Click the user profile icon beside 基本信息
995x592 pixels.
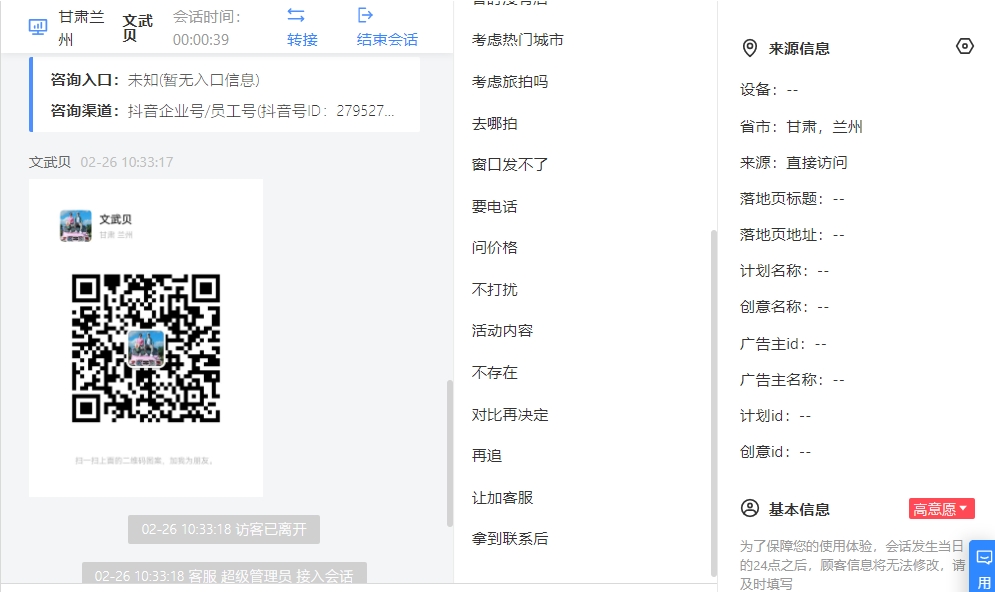[x=749, y=509]
